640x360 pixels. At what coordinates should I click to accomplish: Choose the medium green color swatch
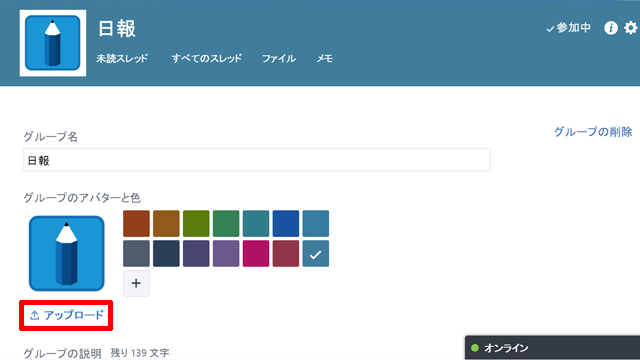click(226, 224)
